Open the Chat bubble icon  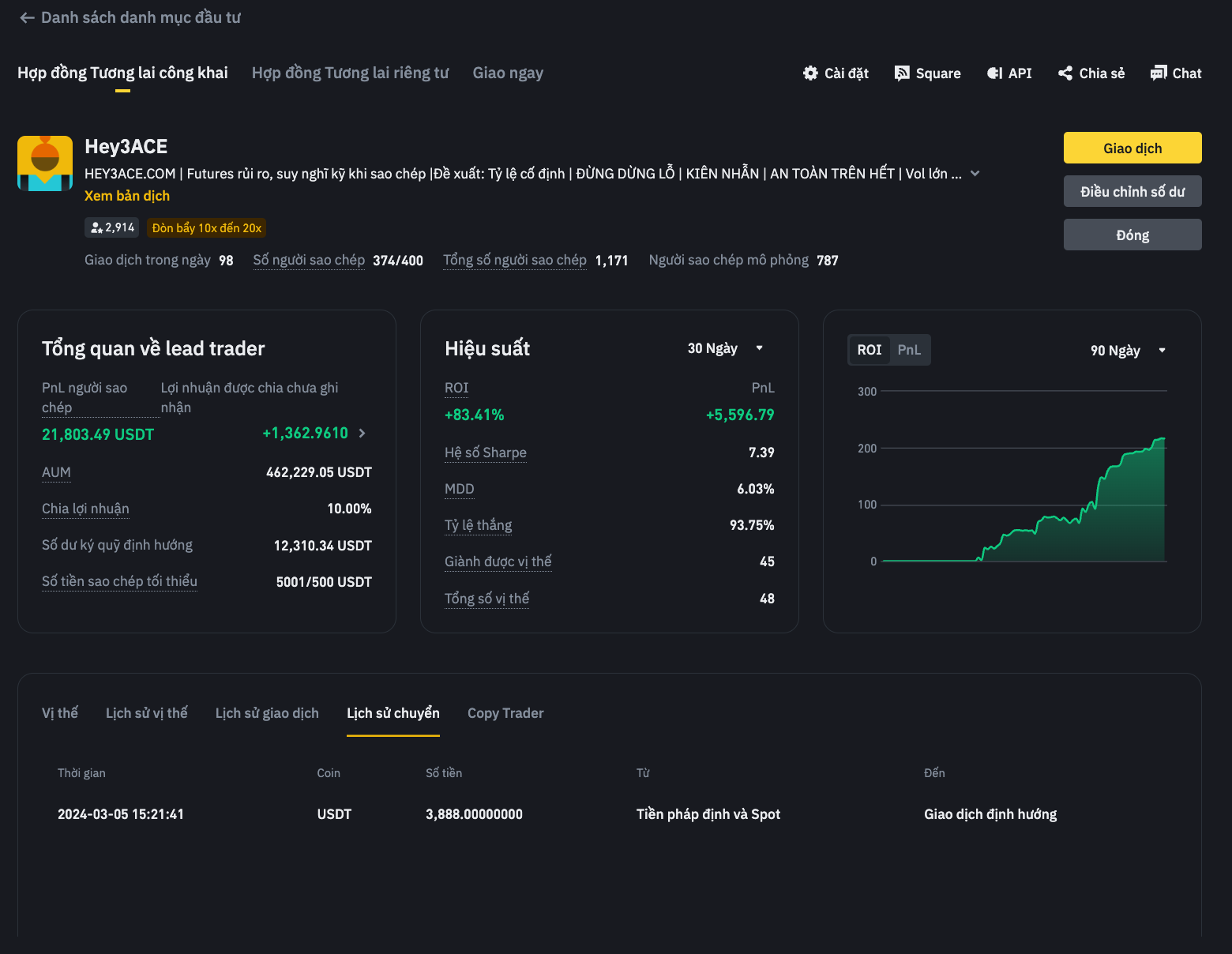point(1159,73)
